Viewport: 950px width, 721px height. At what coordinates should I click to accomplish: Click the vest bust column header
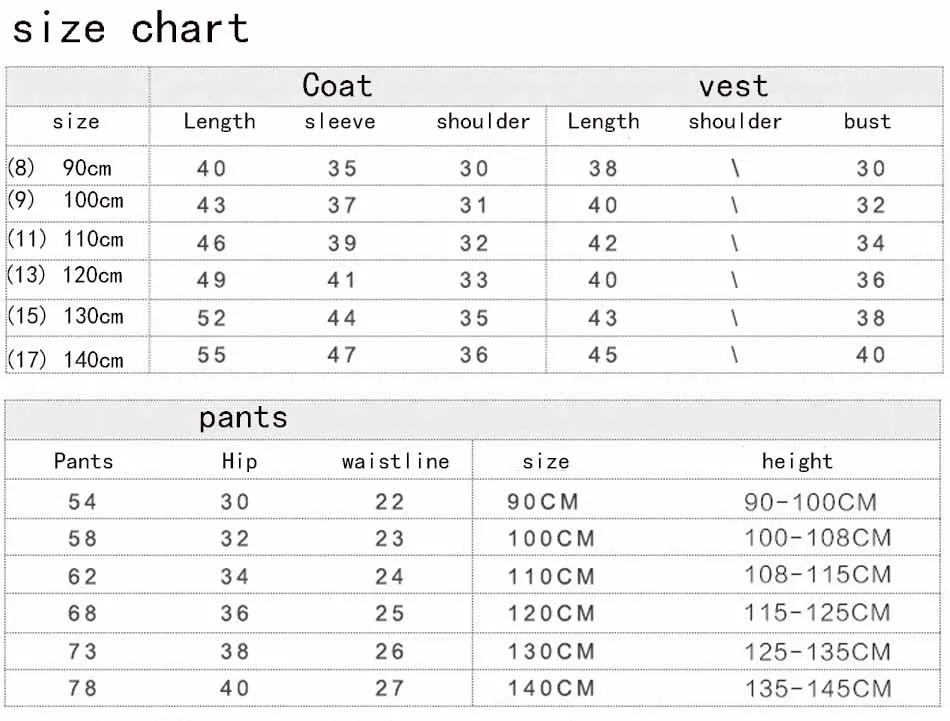coord(867,121)
